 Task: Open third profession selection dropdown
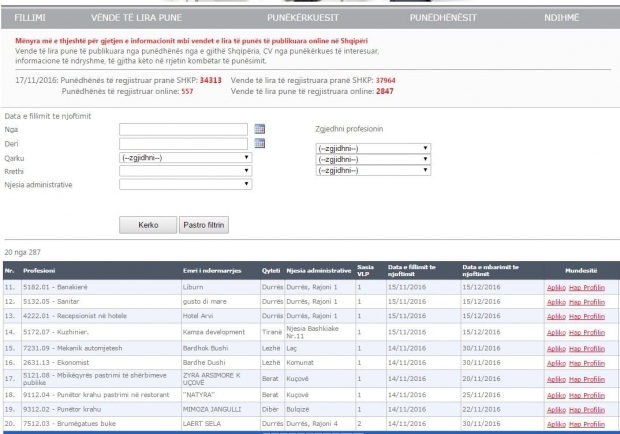(x=373, y=170)
